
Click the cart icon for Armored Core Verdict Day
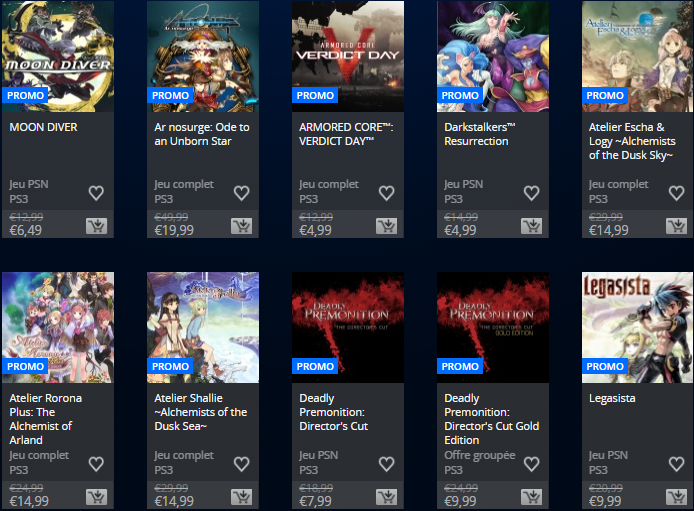click(x=386, y=226)
